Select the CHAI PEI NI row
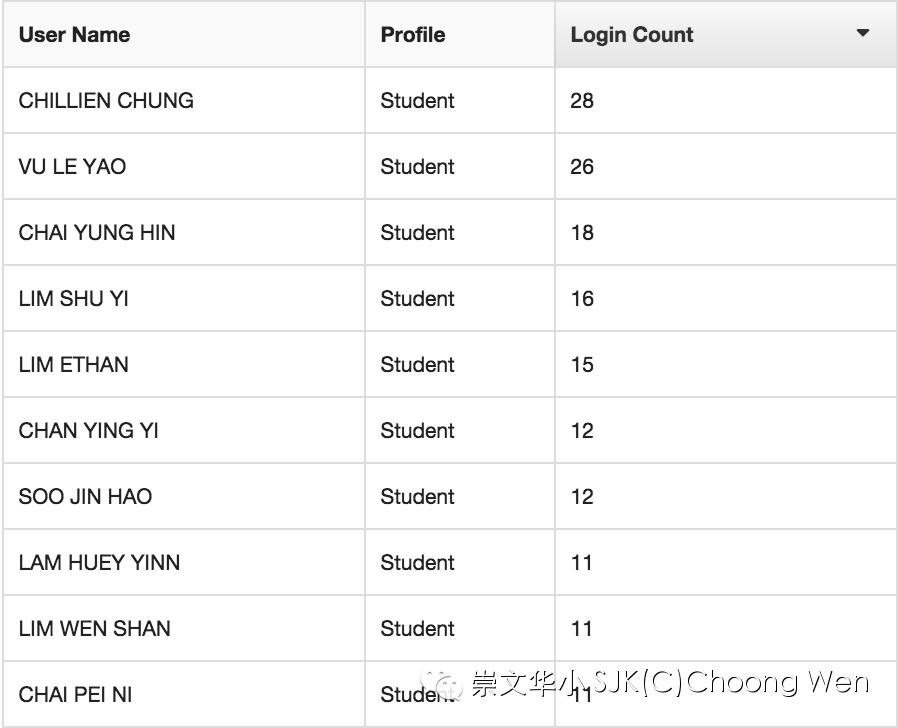898x728 pixels. 450,694
